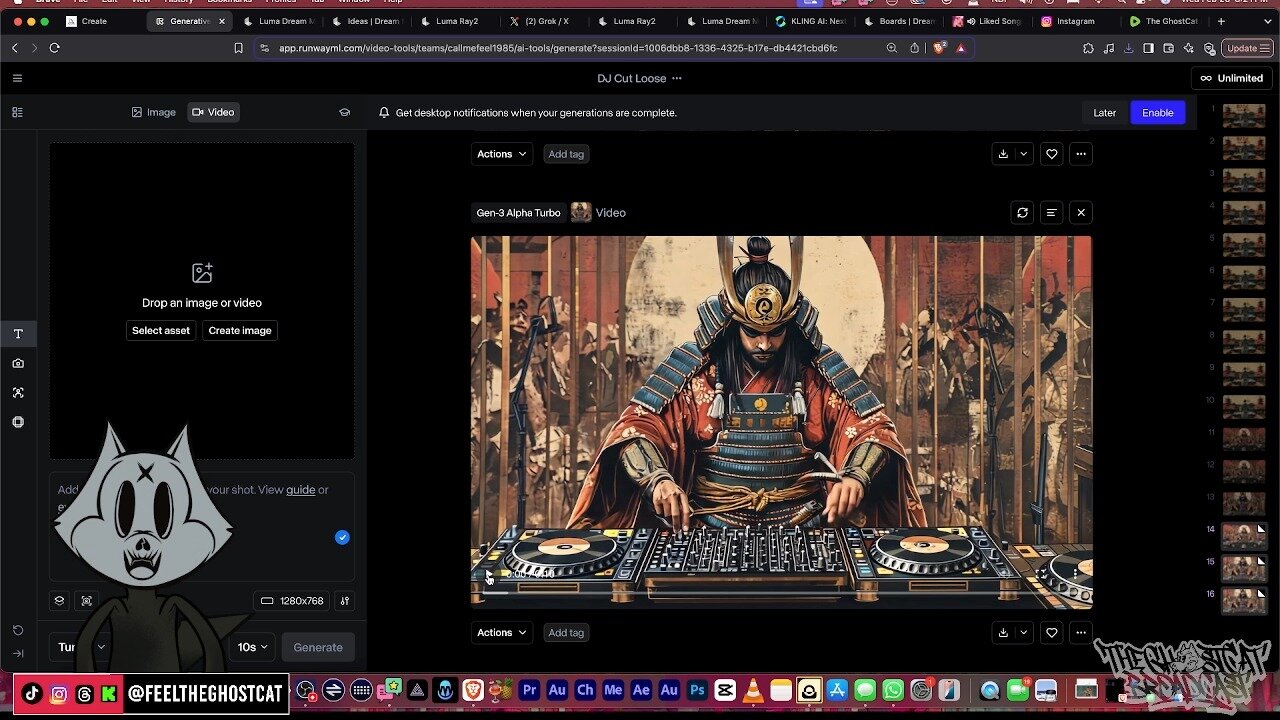Viewport: 1280px width, 720px height.
Task: Click the Generate button
Action: [318, 647]
